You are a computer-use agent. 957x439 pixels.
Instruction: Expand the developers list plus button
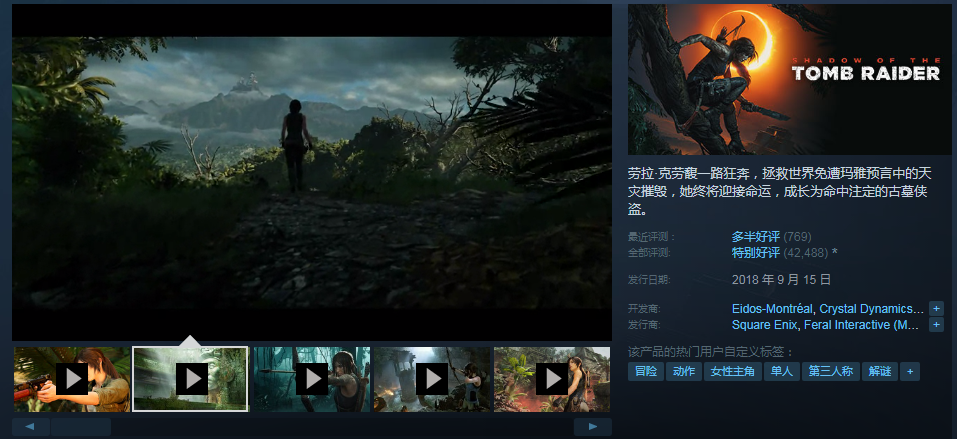click(x=936, y=308)
